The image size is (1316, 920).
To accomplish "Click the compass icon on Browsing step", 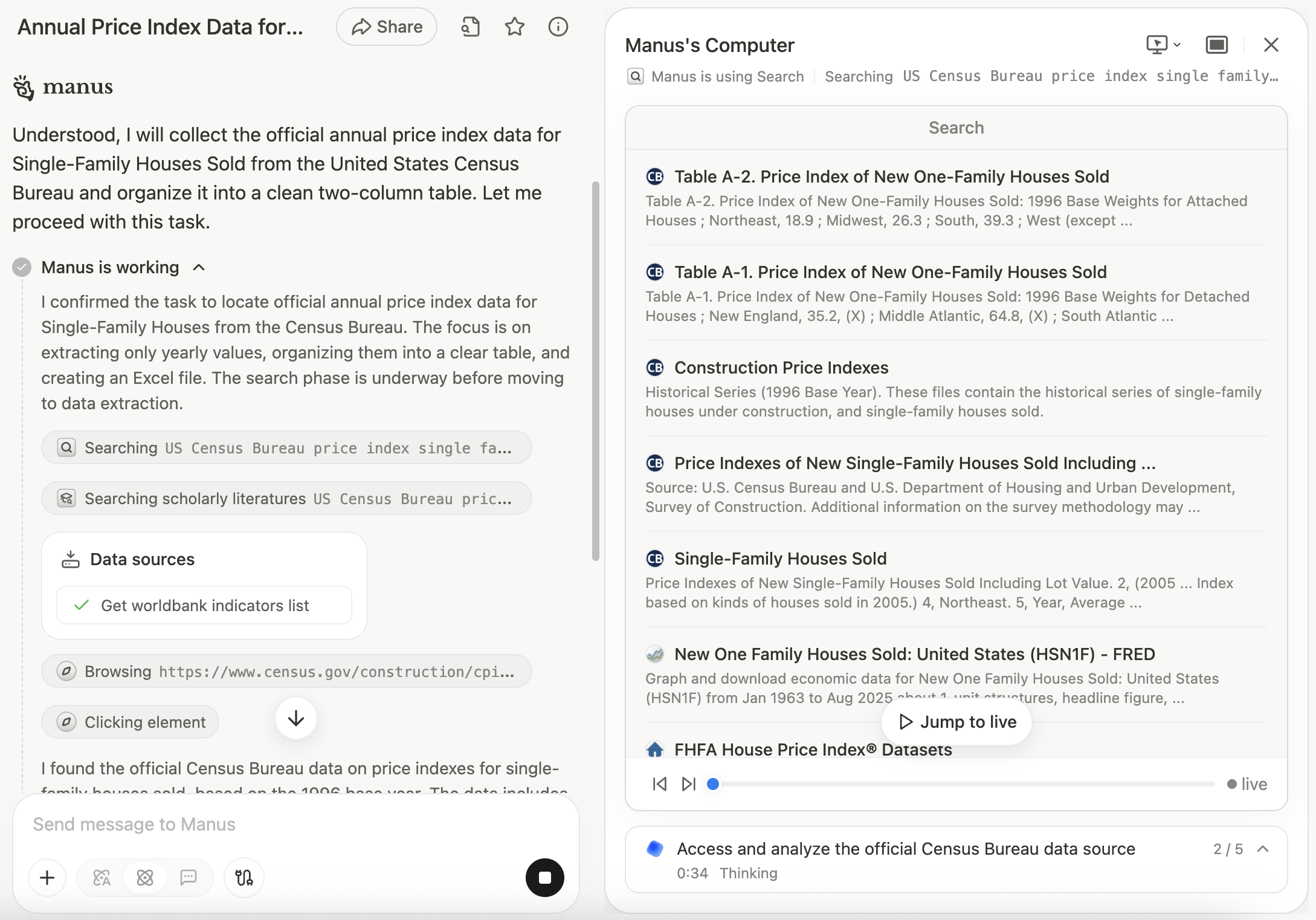I will point(66,671).
